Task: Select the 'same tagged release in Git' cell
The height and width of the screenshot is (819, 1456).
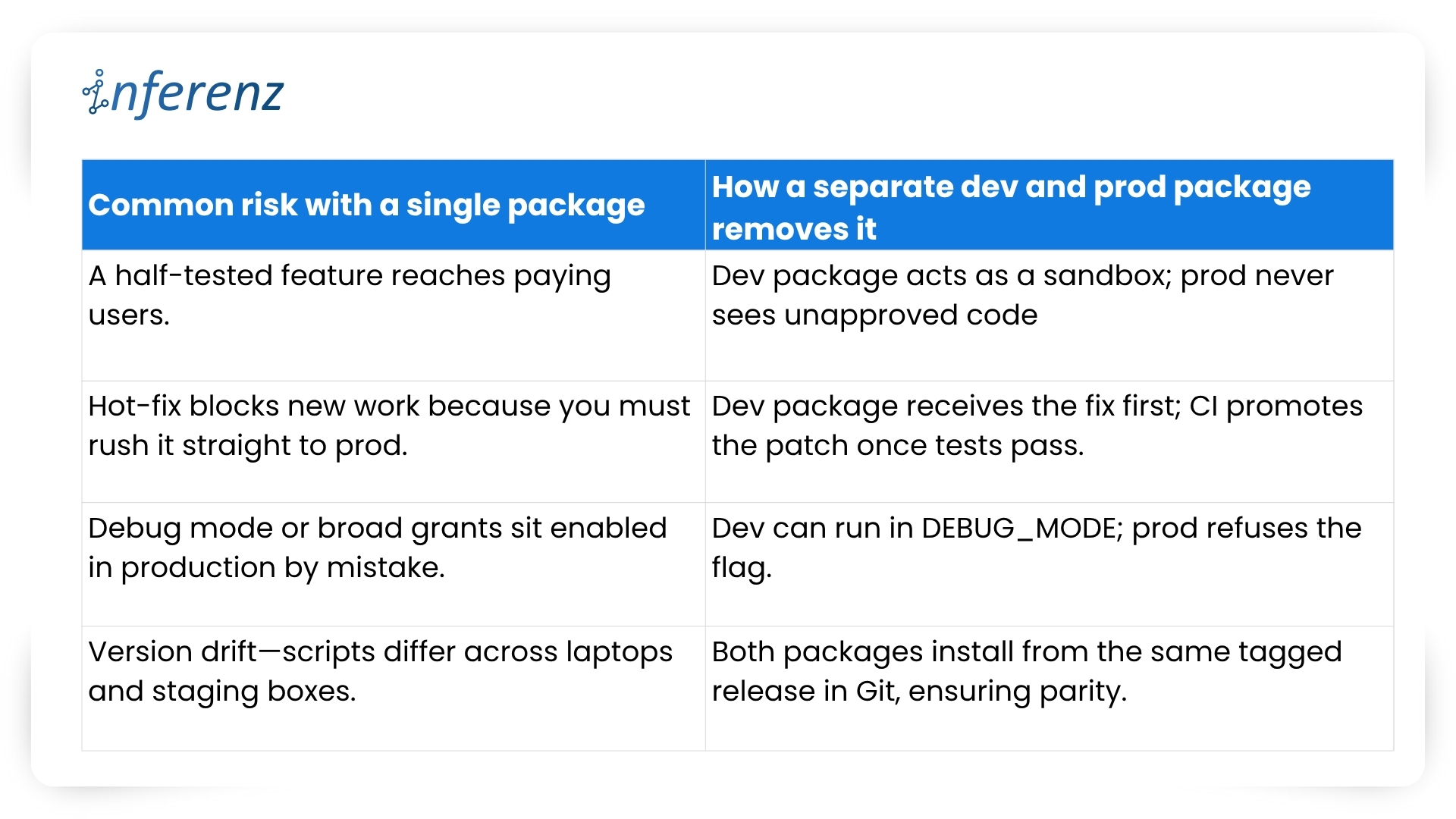Action: coord(1050,689)
